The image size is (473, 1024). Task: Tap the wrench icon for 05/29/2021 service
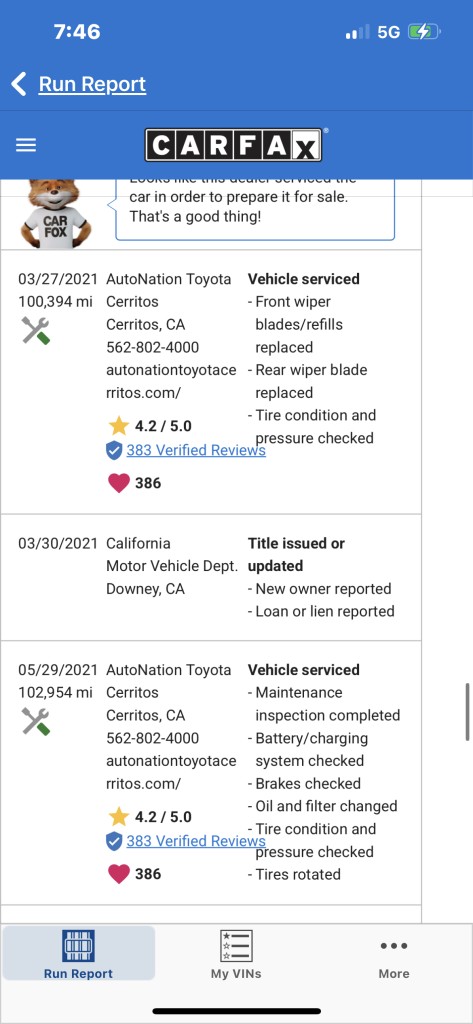click(36, 722)
